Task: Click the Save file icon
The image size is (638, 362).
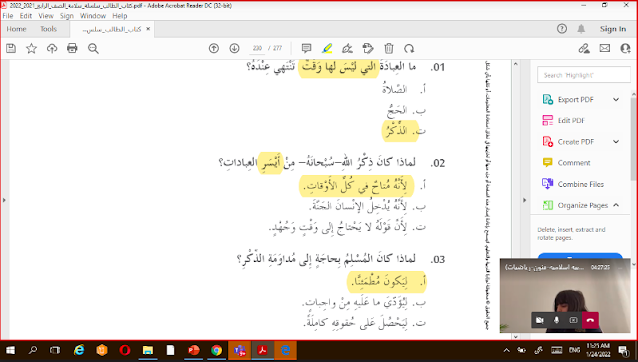Action: pyautogui.click(x=11, y=48)
